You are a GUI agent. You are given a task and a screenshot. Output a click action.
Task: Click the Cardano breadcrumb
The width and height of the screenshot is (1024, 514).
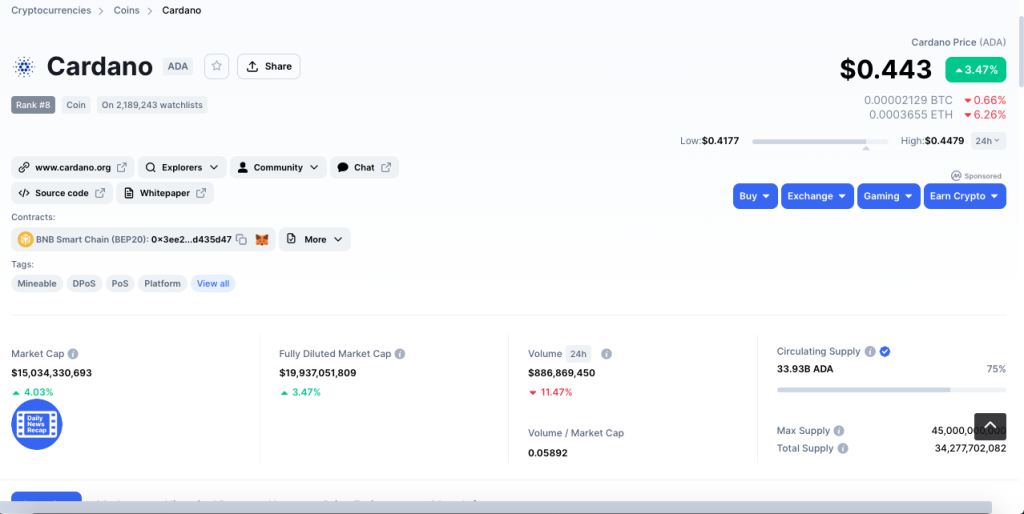point(182,10)
